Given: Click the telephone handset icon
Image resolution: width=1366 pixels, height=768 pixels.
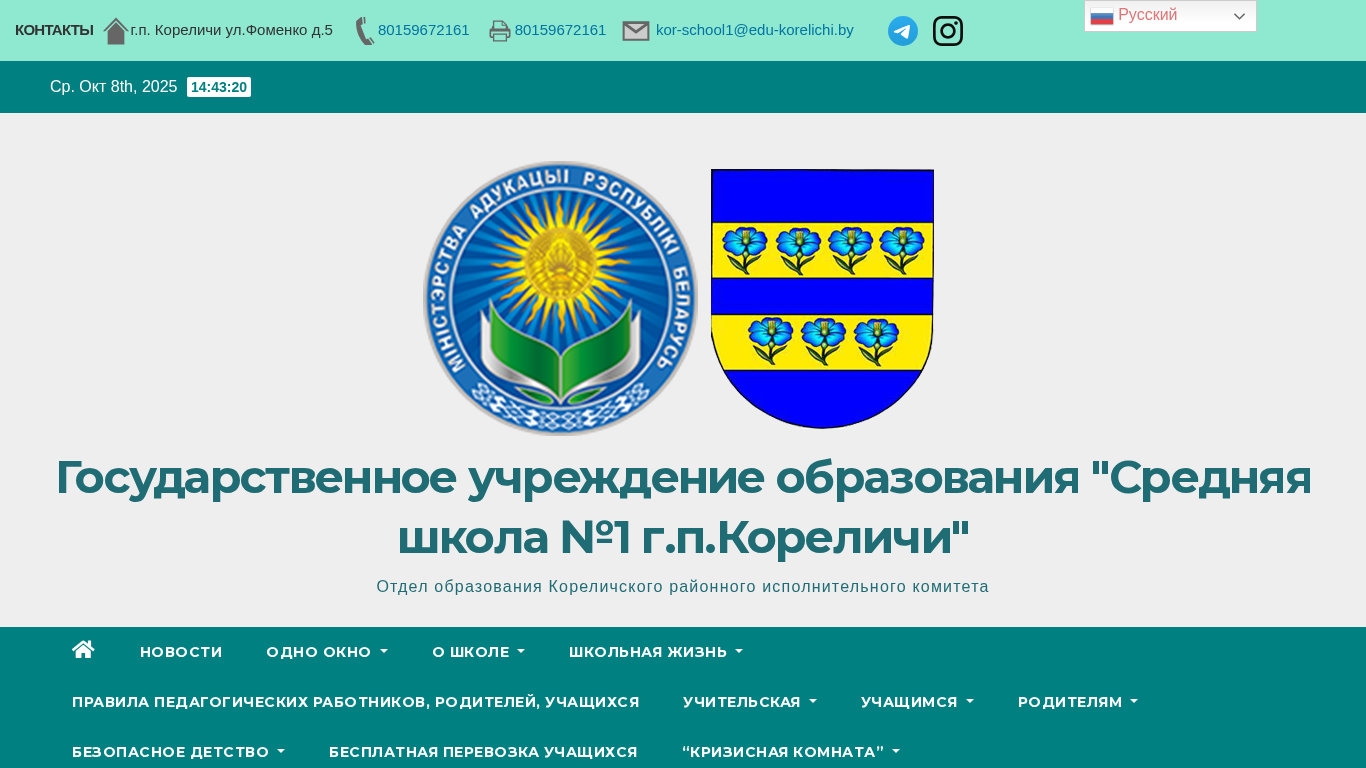Looking at the screenshot, I should [365, 31].
